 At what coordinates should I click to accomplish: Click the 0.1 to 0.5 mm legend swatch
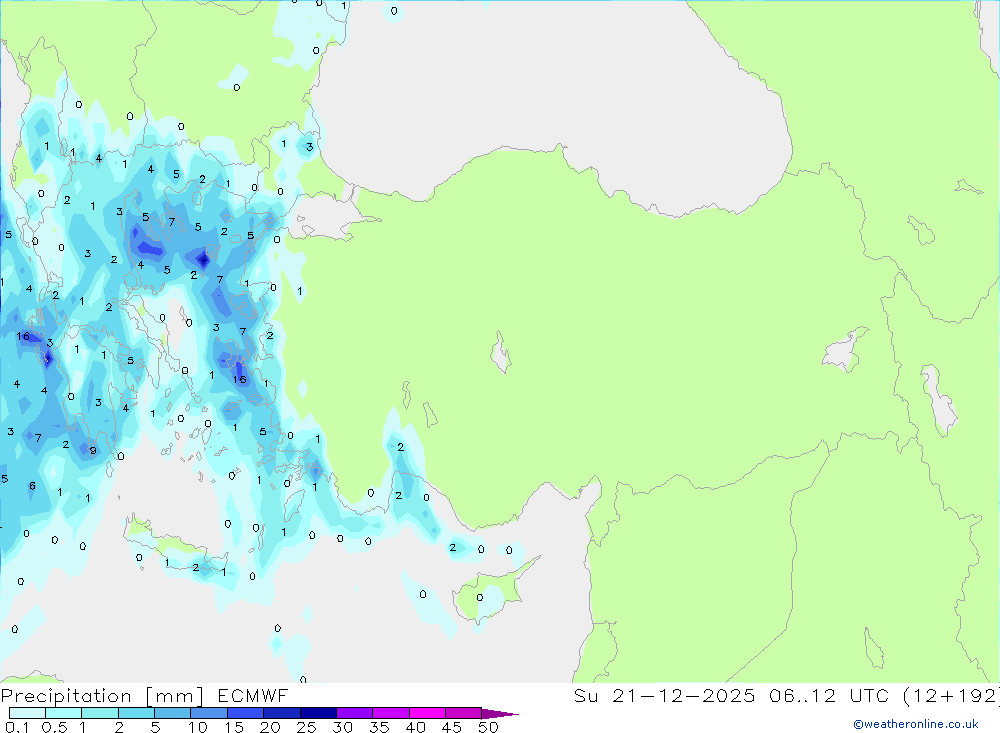pos(27,713)
